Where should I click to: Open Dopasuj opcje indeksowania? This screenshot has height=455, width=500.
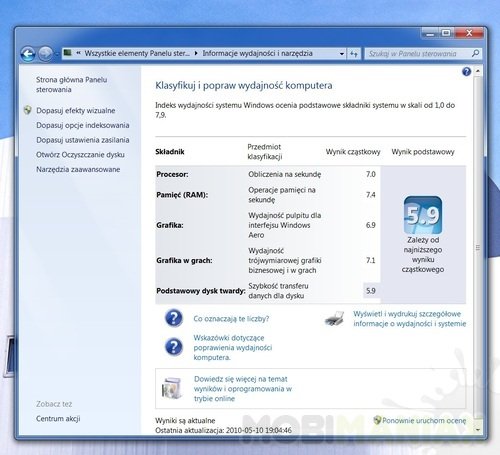[x=83, y=125]
